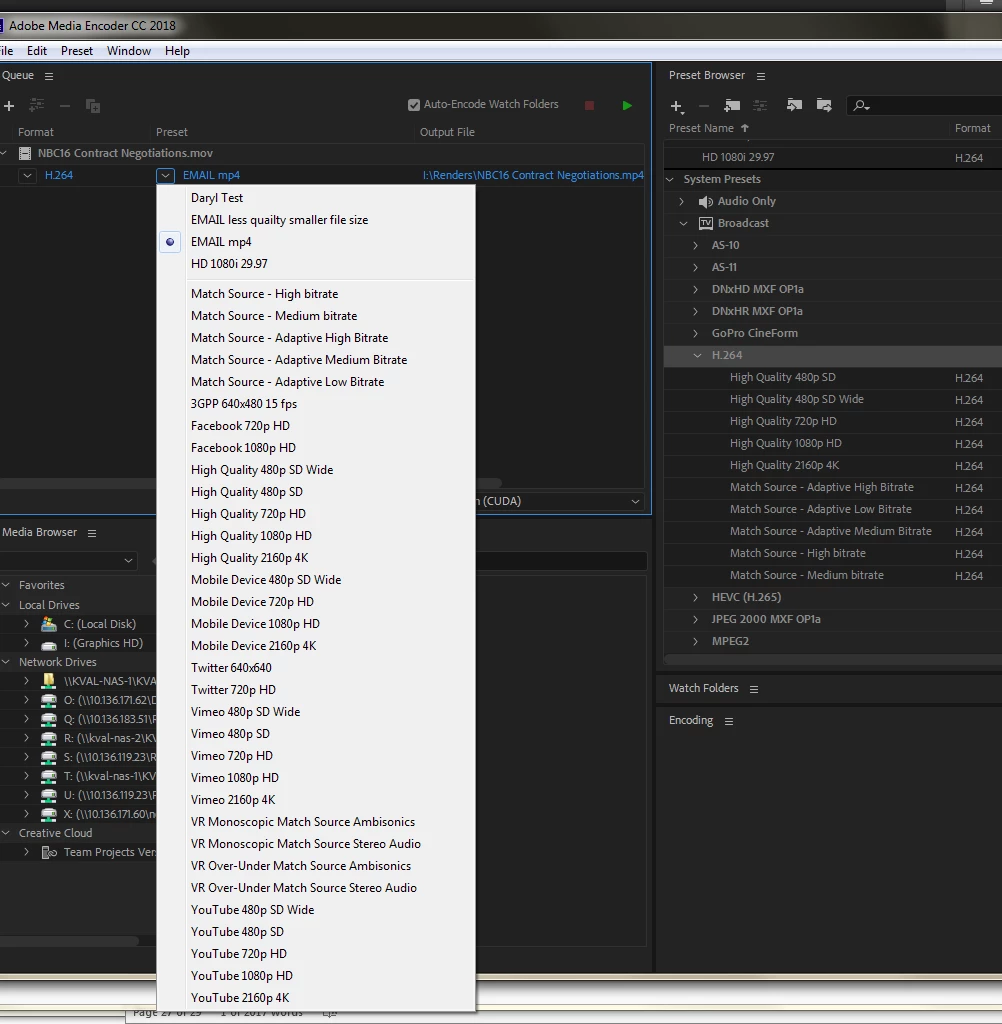The height and width of the screenshot is (1024, 1002).
Task: Toggle Auto-Encode Watch Folders checkbox
Action: tap(413, 105)
